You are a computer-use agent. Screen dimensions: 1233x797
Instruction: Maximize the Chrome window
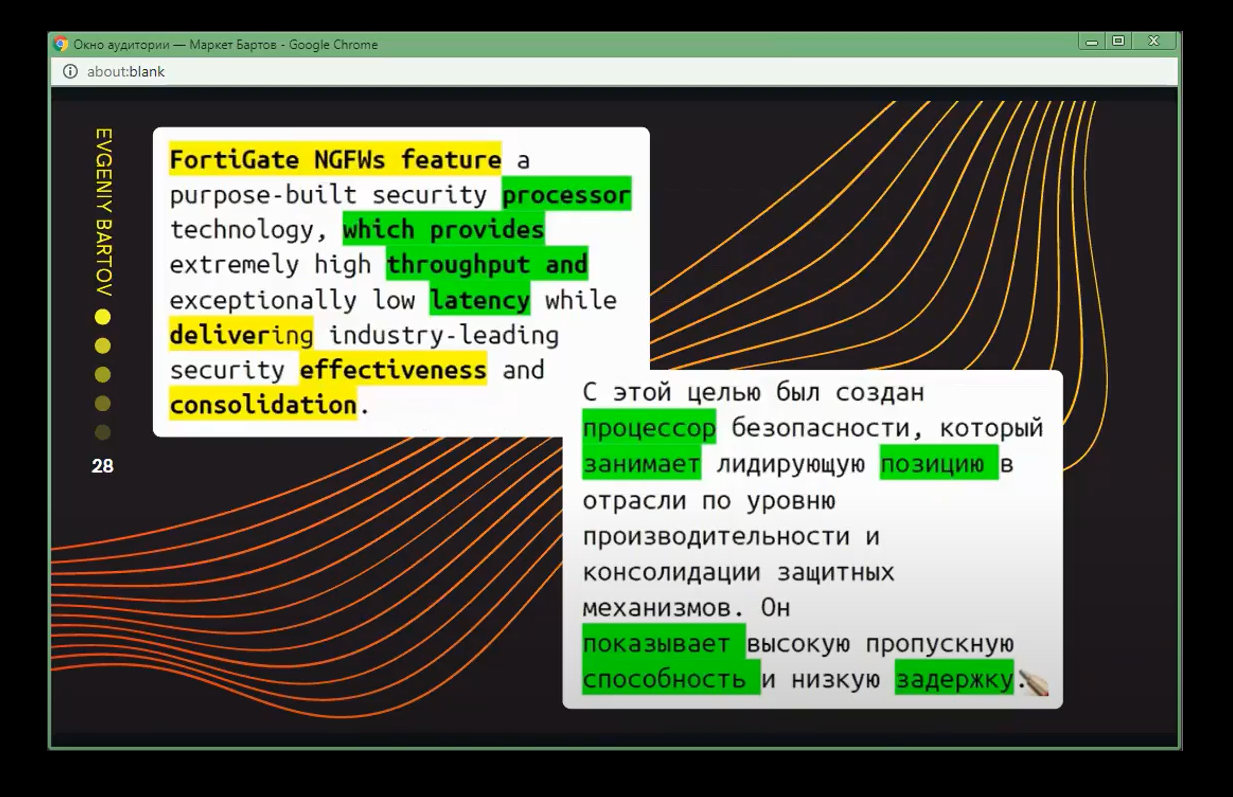[x=1119, y=41]
